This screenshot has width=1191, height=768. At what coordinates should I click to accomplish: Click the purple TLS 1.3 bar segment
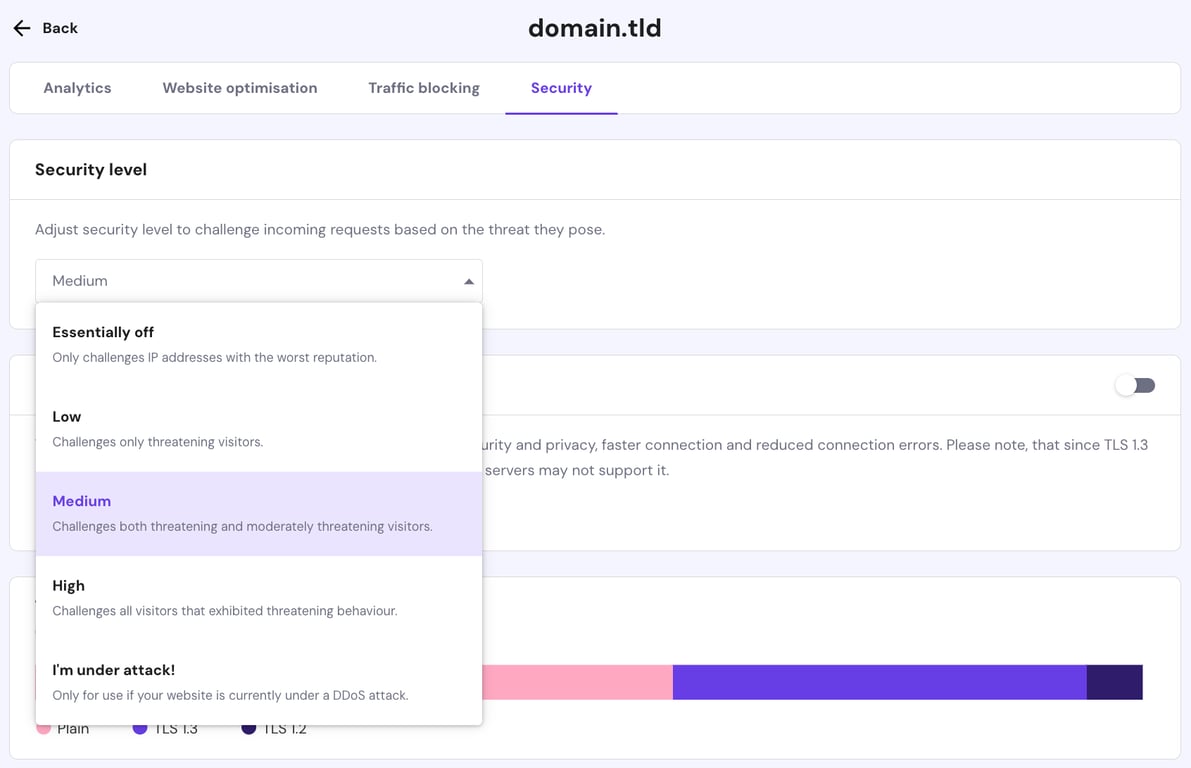pos(878,681)
